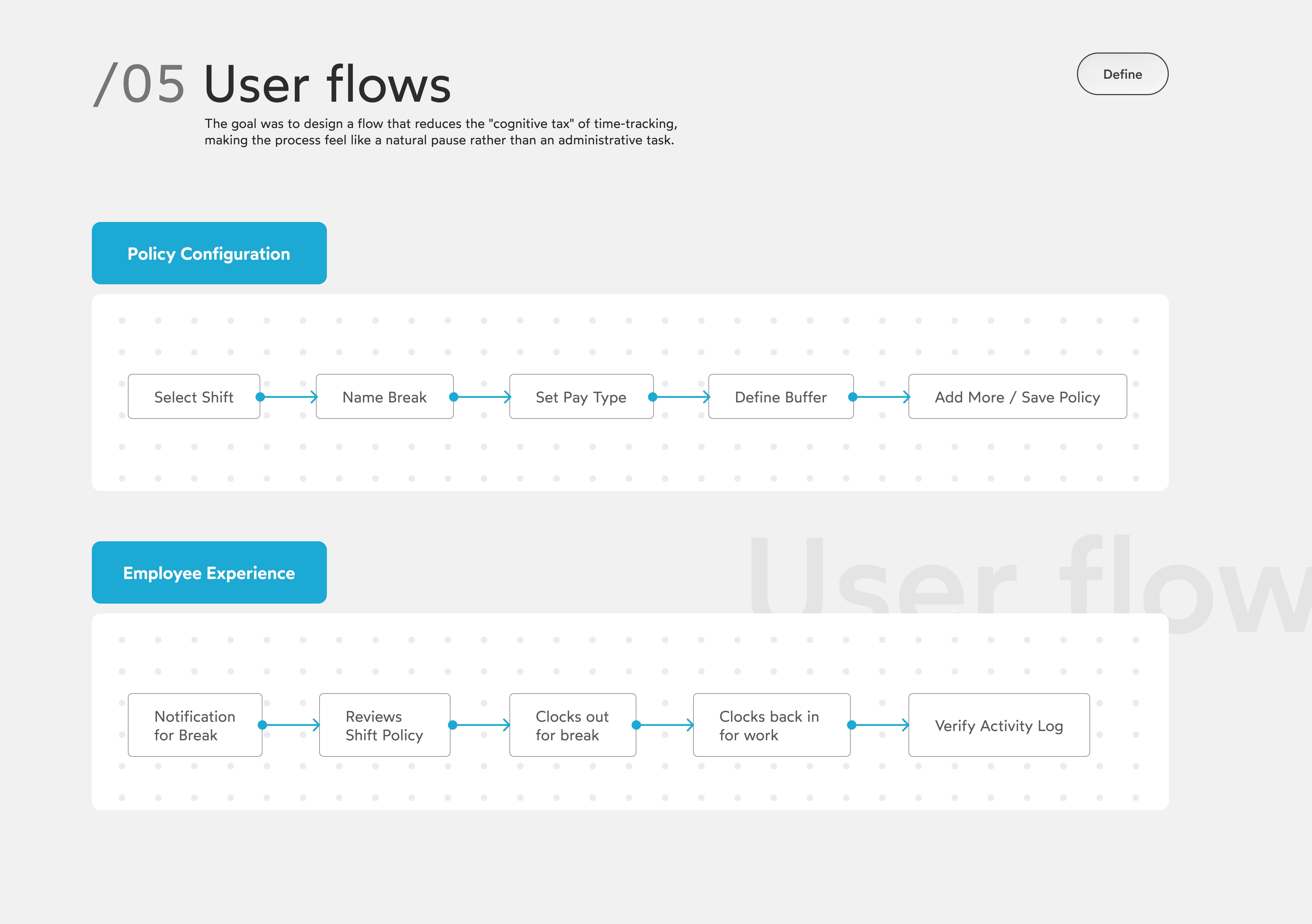Select the Verify Activity Log step

[999, 725]
